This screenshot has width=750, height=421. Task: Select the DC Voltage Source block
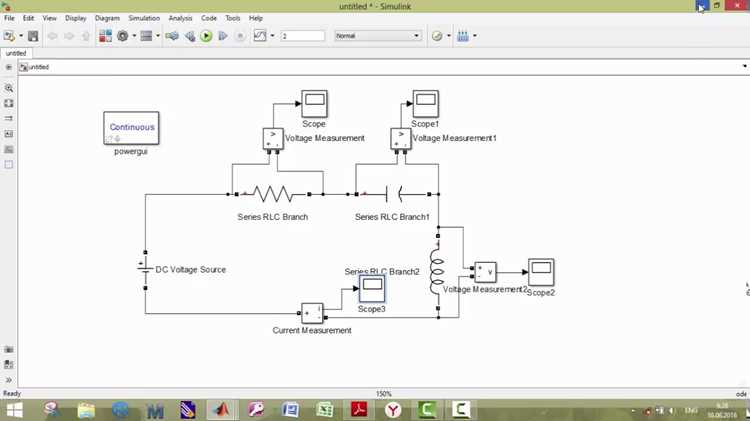coord(145,270)
